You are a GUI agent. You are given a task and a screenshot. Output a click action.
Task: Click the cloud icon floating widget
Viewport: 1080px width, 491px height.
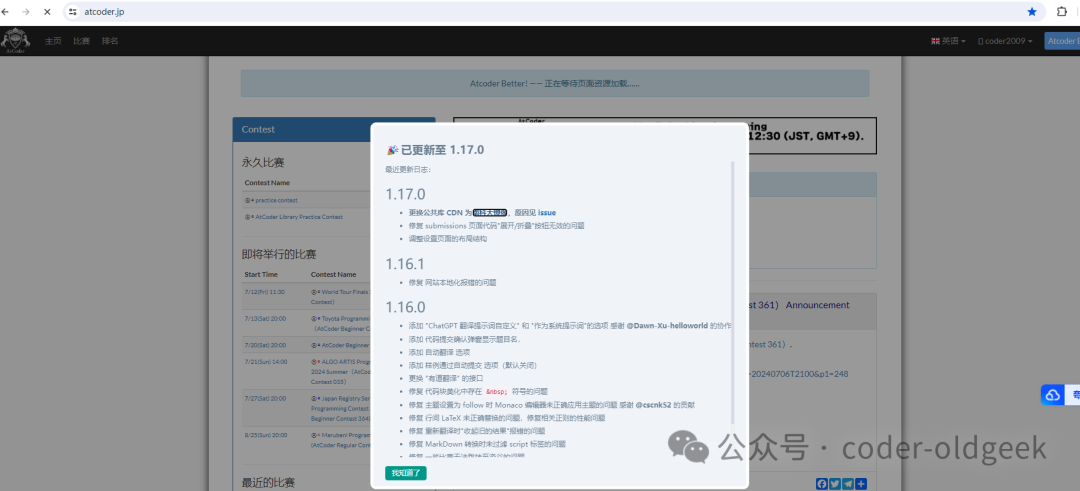coord(1052,395)
